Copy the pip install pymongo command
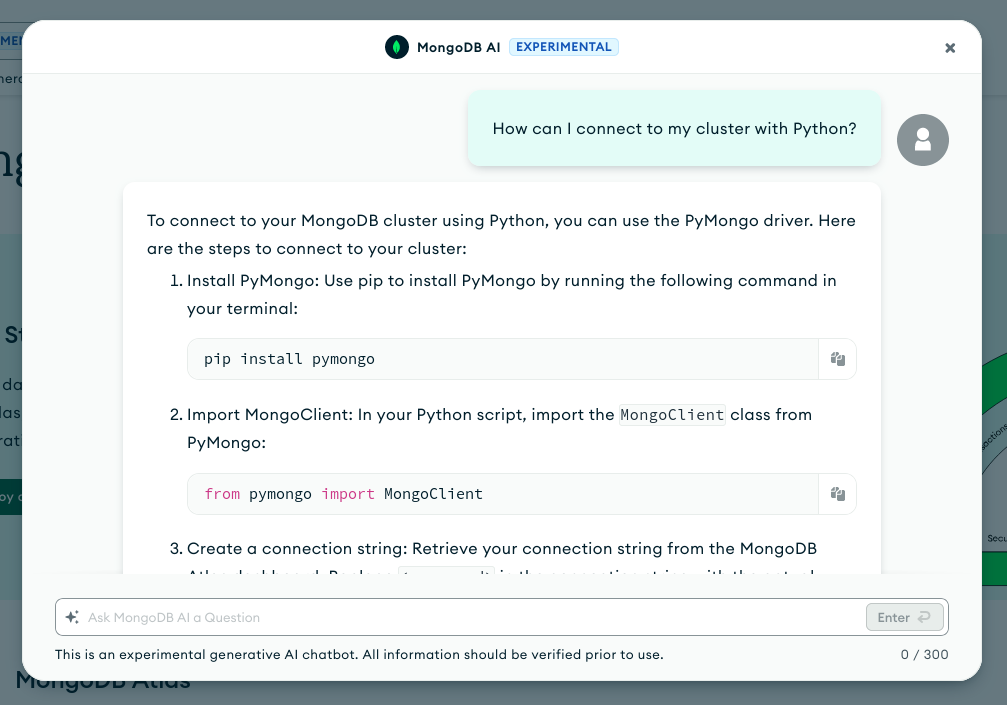Screen dimensions: 1007x705 (x=837, y=359)
